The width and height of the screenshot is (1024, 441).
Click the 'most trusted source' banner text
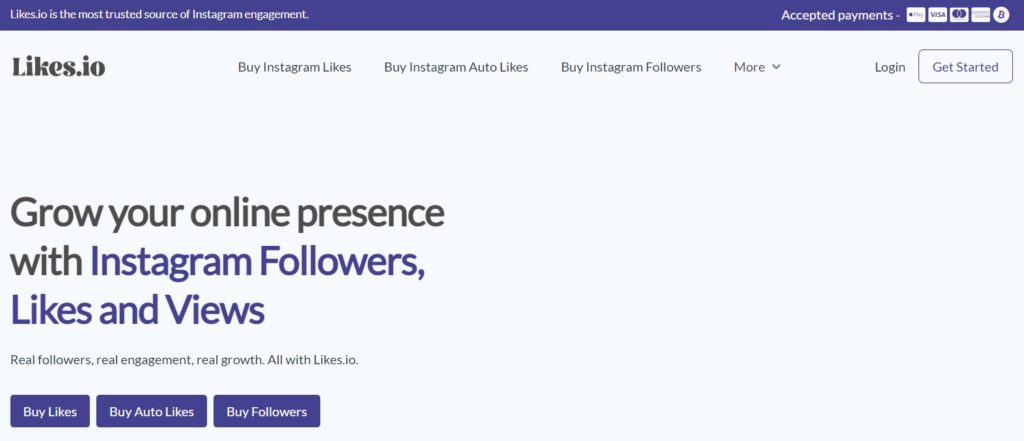click(x=159, y=14)
